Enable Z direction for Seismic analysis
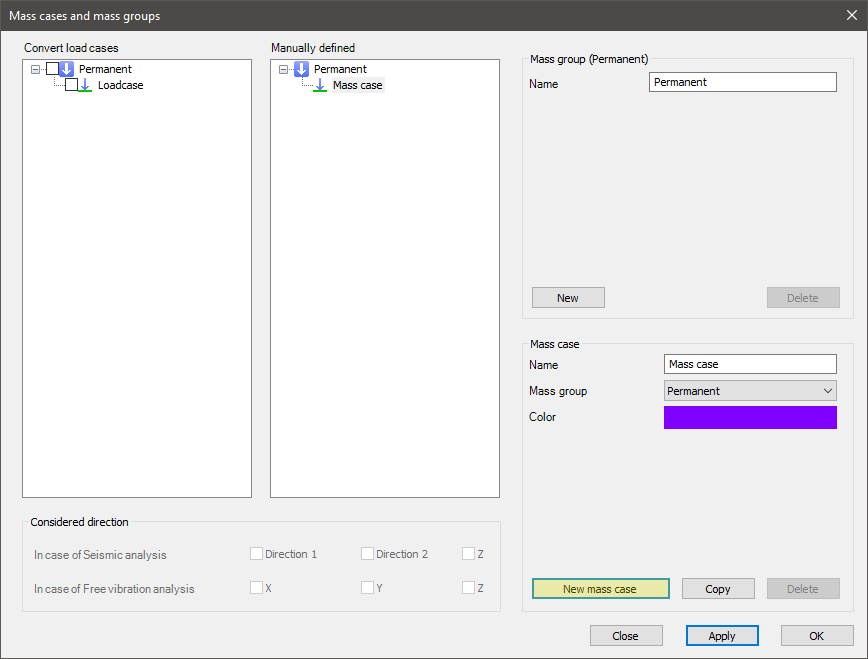This screenshot has width=868, height=659. (x=468, y=554)
